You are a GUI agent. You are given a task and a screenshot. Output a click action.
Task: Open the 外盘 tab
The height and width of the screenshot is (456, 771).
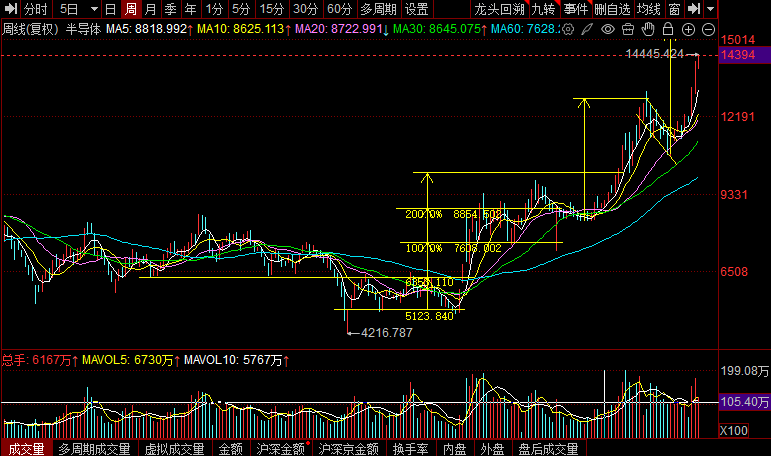(x=492, y=449)
